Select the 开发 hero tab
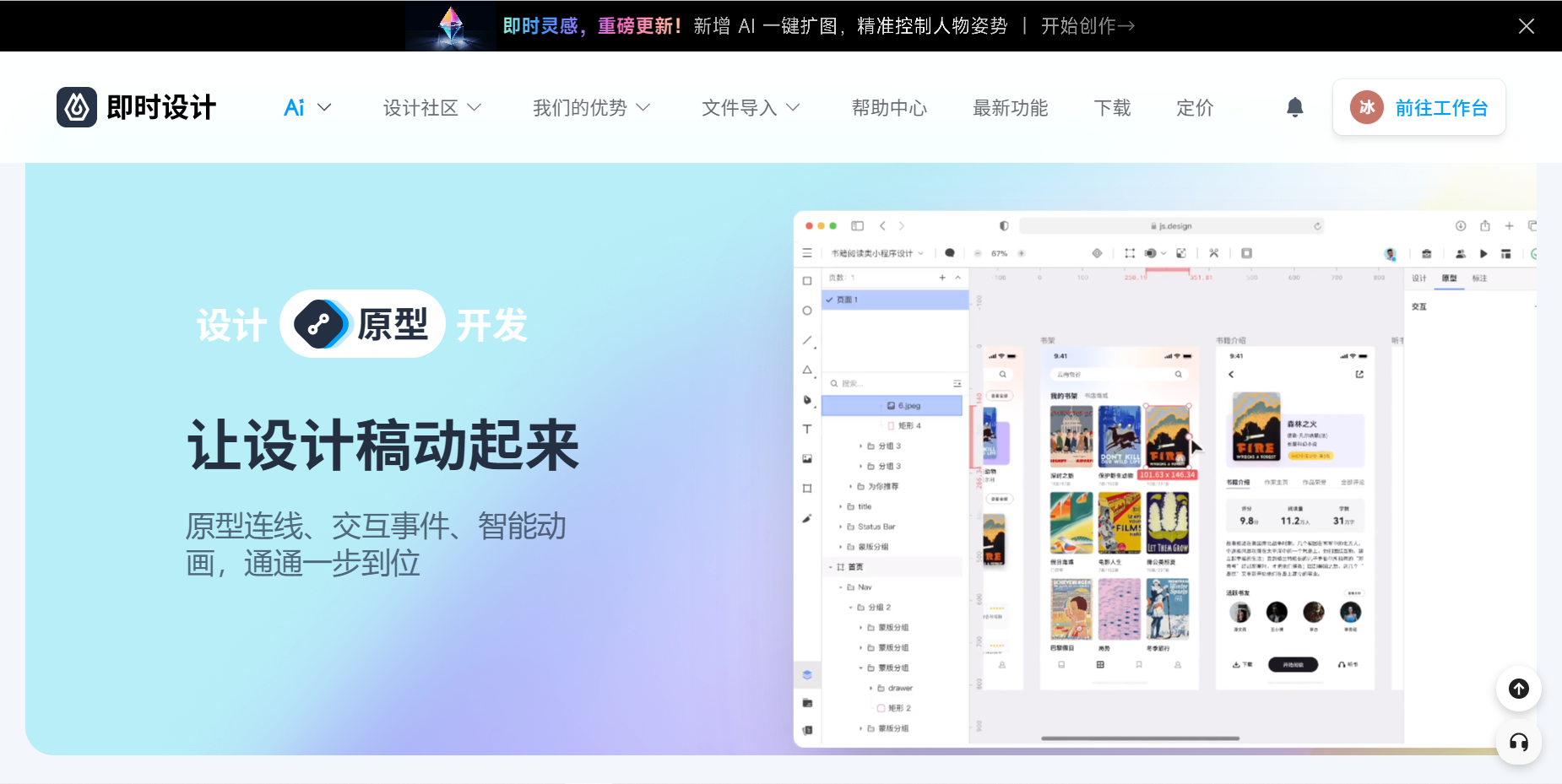1562x784 pixels. 492,325
